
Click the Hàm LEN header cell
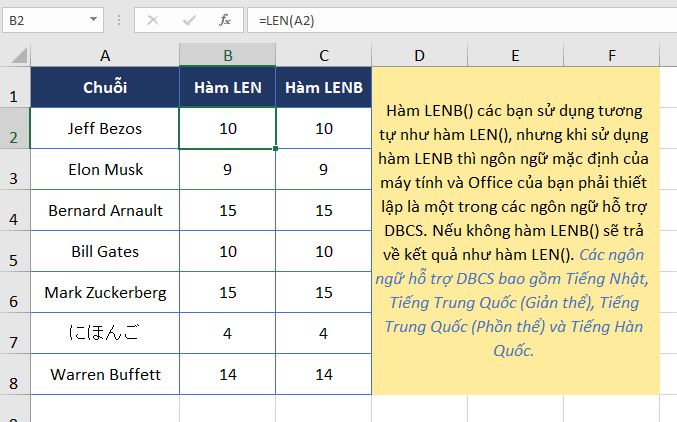coord(228,87)
